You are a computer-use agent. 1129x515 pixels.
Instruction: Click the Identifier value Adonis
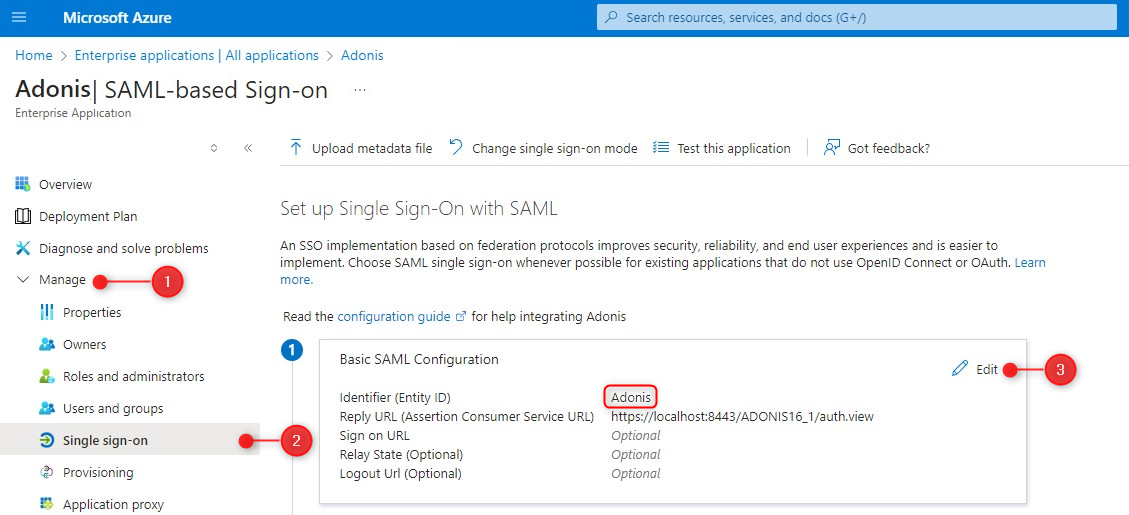coord(631,397)
